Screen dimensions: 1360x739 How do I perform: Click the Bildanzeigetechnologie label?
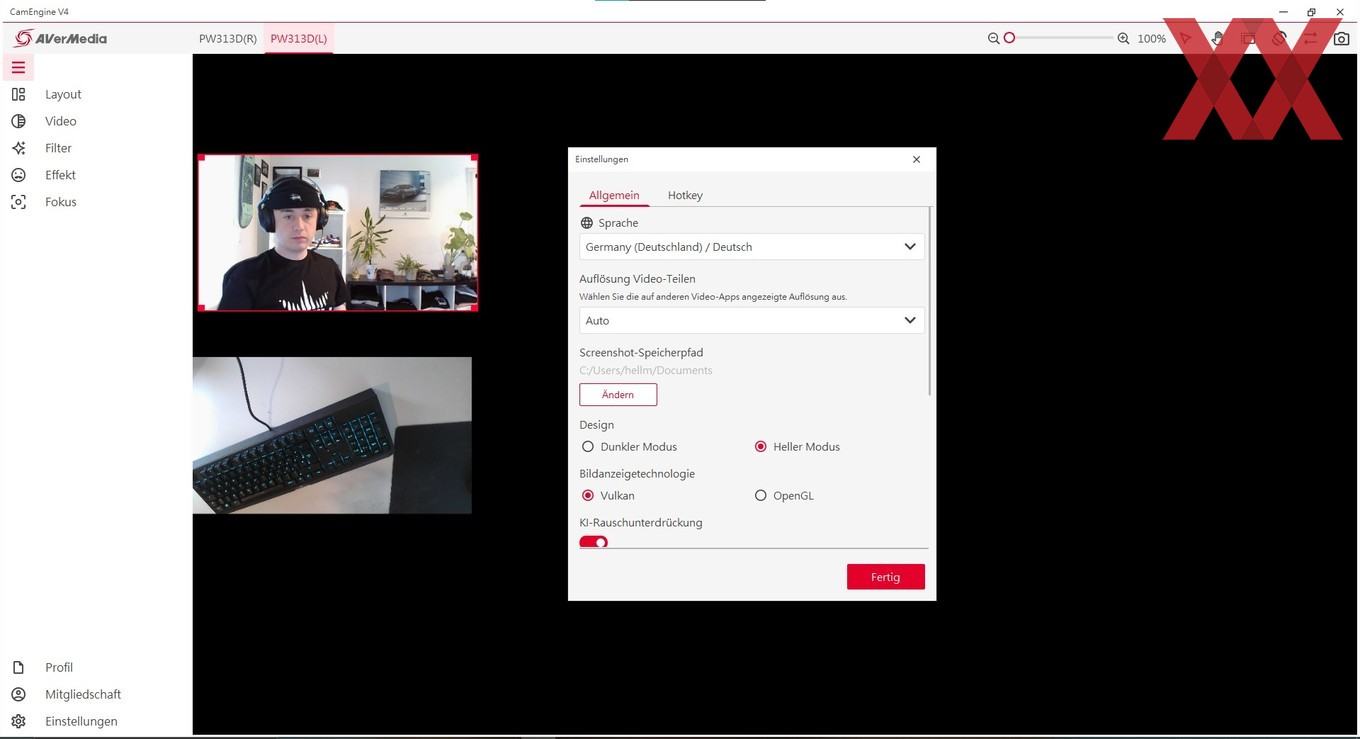(x=637, y=474)
